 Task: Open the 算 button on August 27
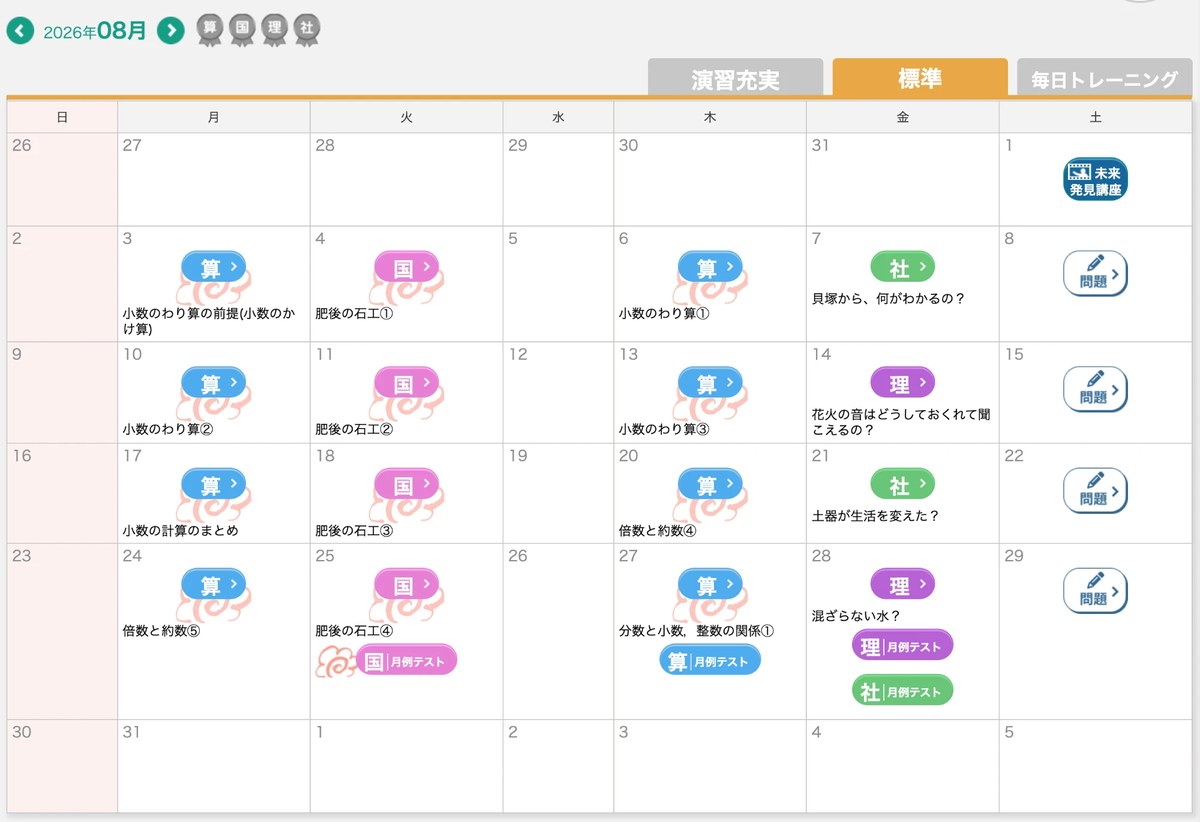point(710,585)
